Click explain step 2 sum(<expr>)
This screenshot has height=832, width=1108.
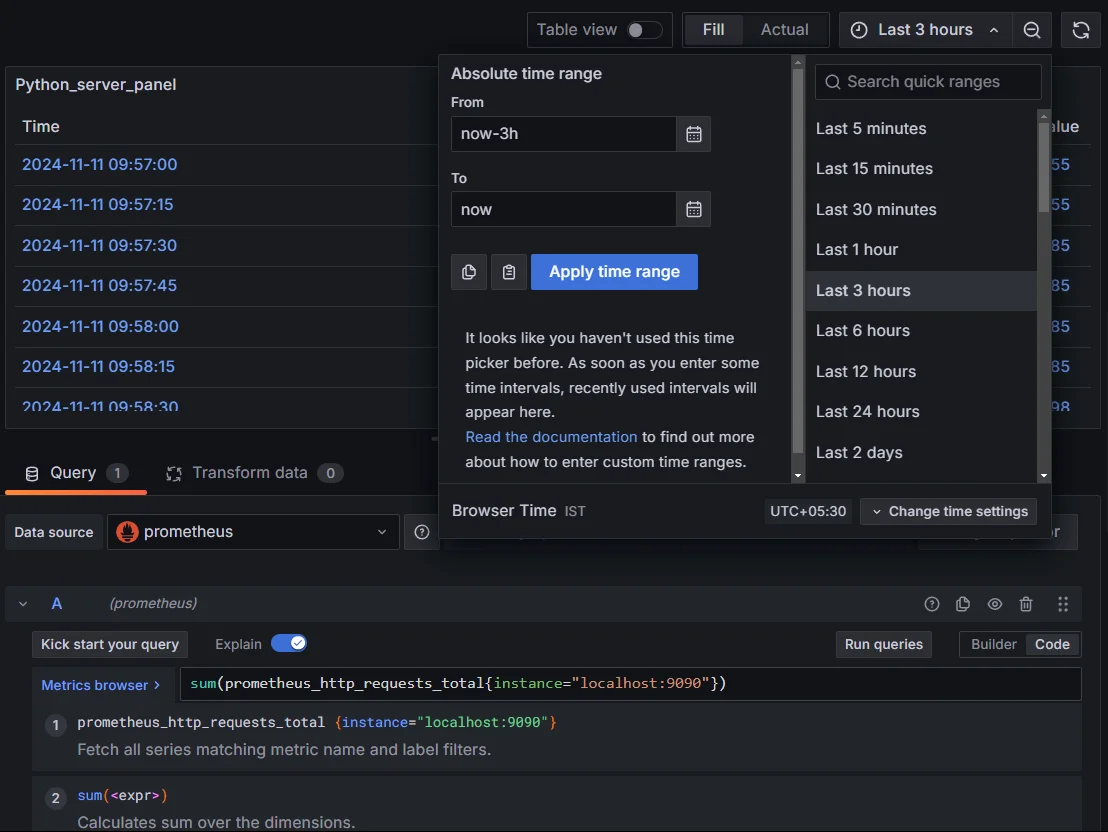(122, 796)
